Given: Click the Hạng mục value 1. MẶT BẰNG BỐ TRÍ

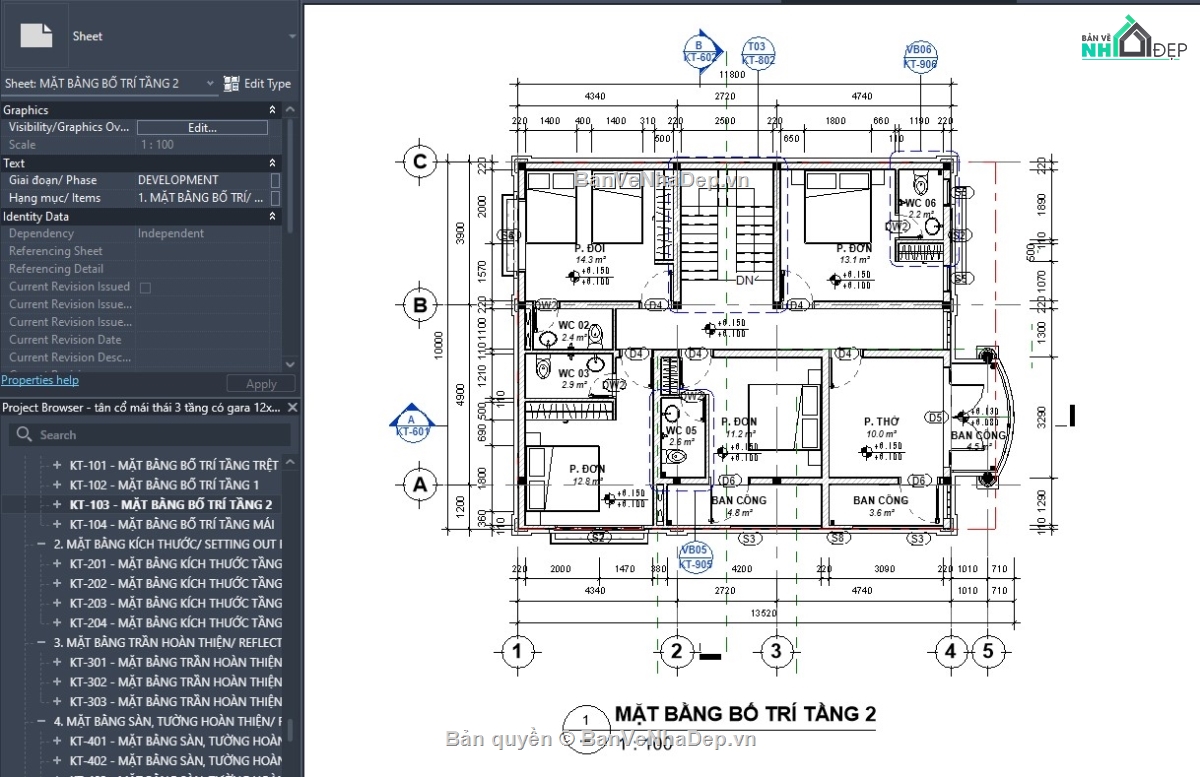Looking at the screenshot, I should coord(203,198).
